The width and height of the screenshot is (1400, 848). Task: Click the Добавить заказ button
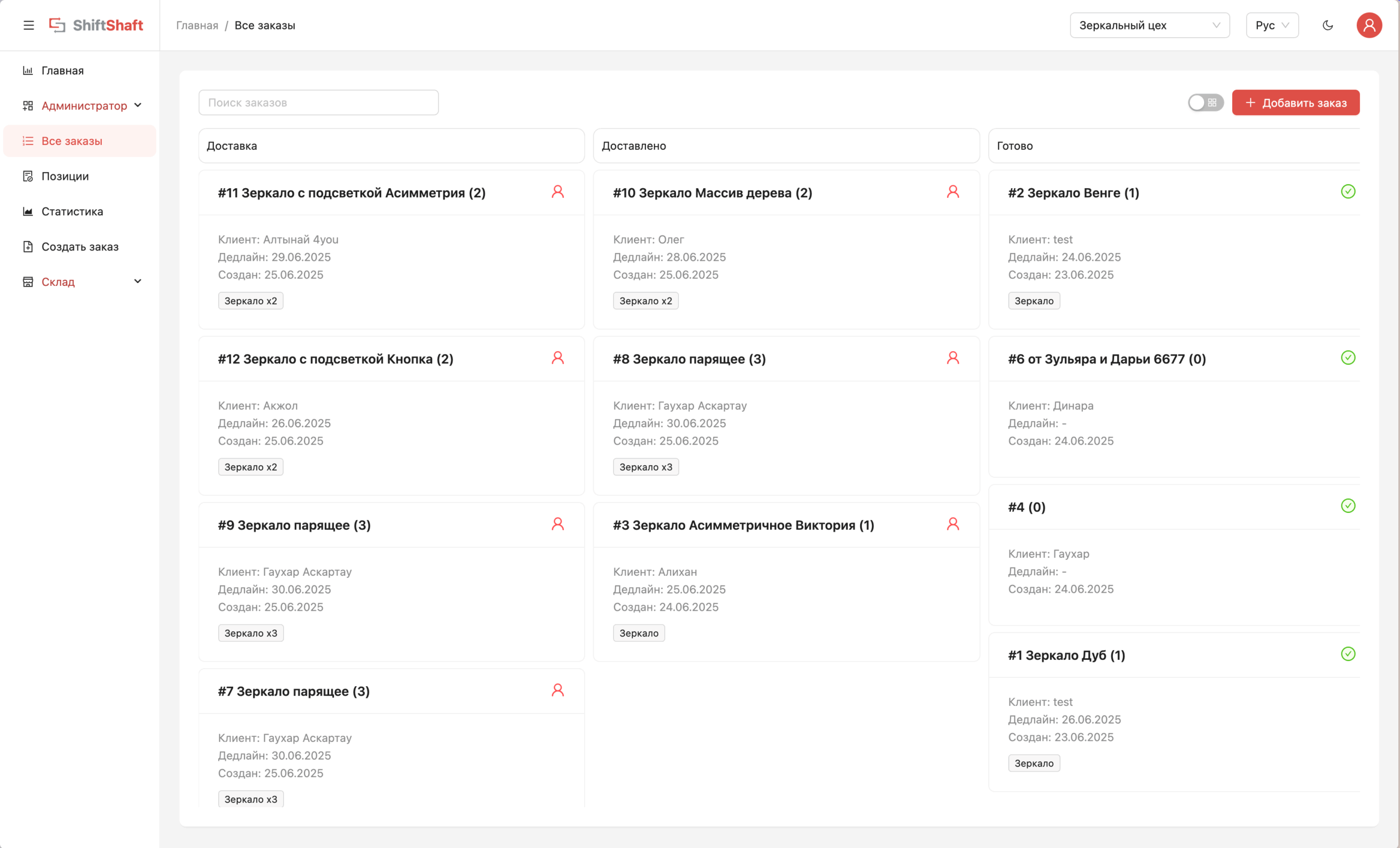[1295, 103]
